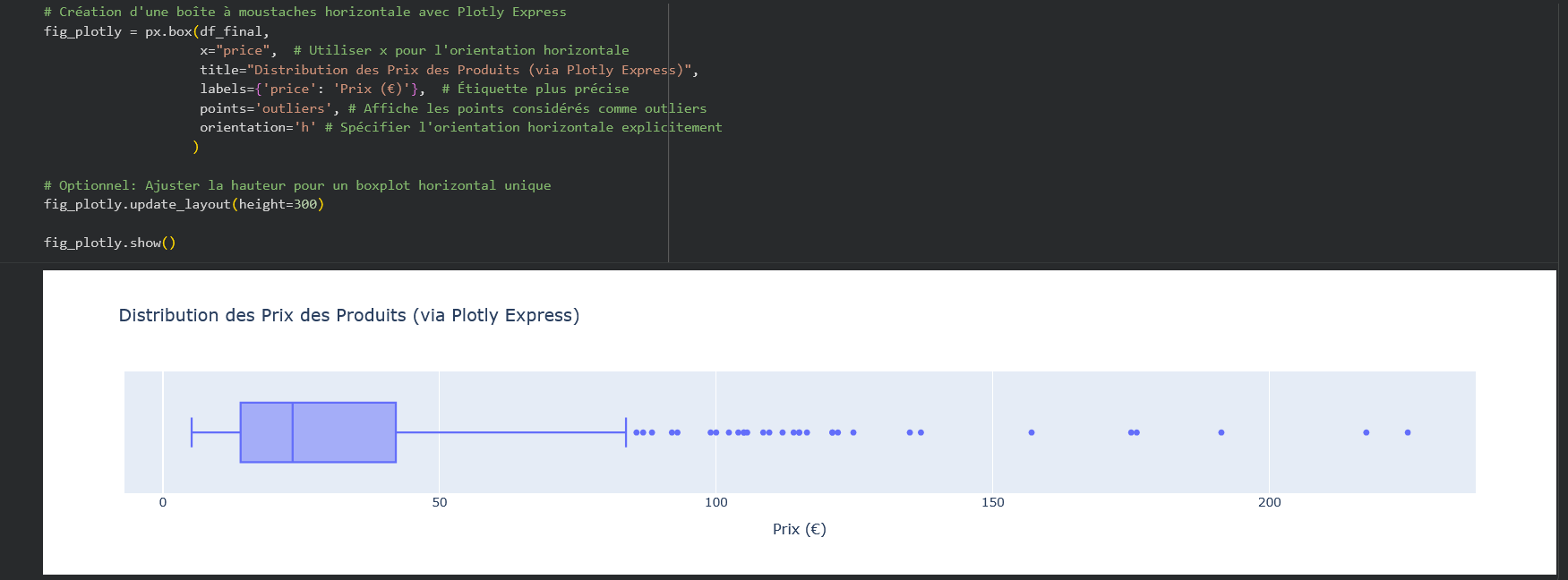
Task: Click the isolated outlier point near 157 €
Action: coord(1032,432)
